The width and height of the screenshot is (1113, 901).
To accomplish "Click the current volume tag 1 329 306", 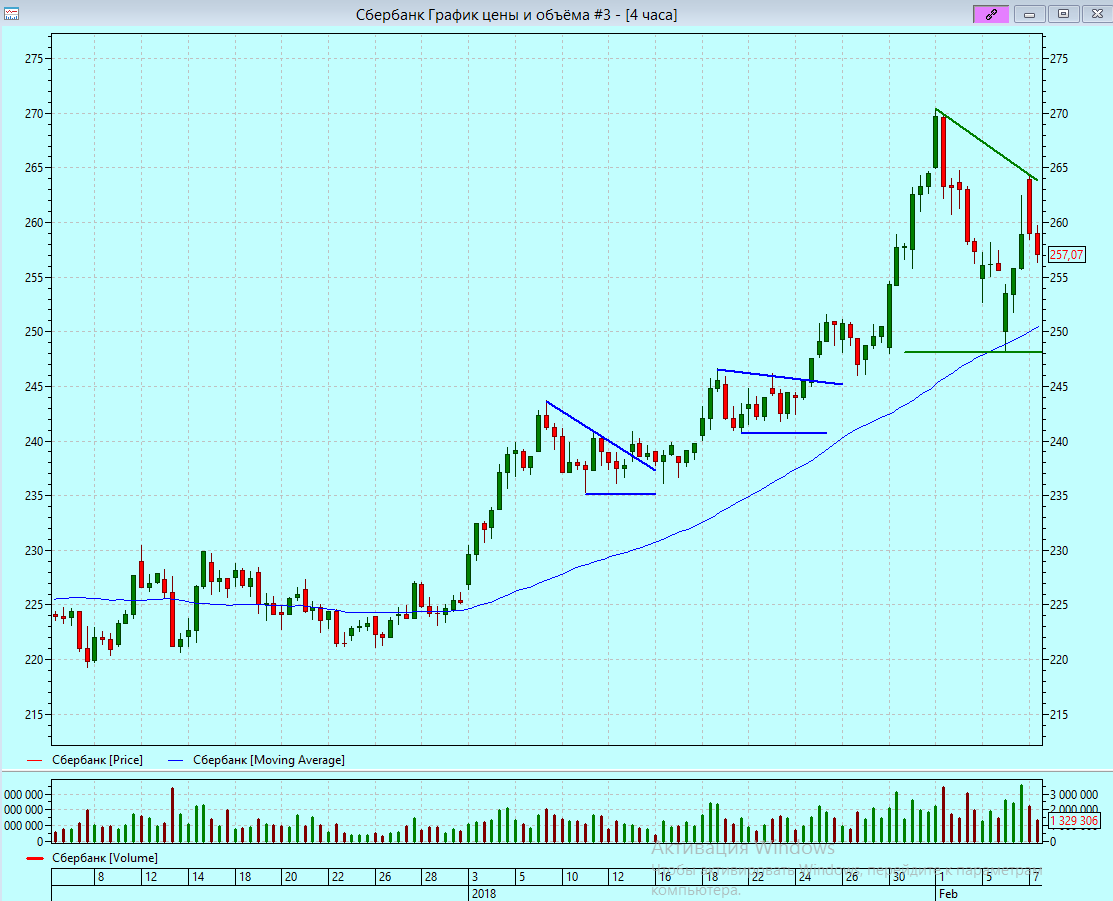I will click(1074, 821).
